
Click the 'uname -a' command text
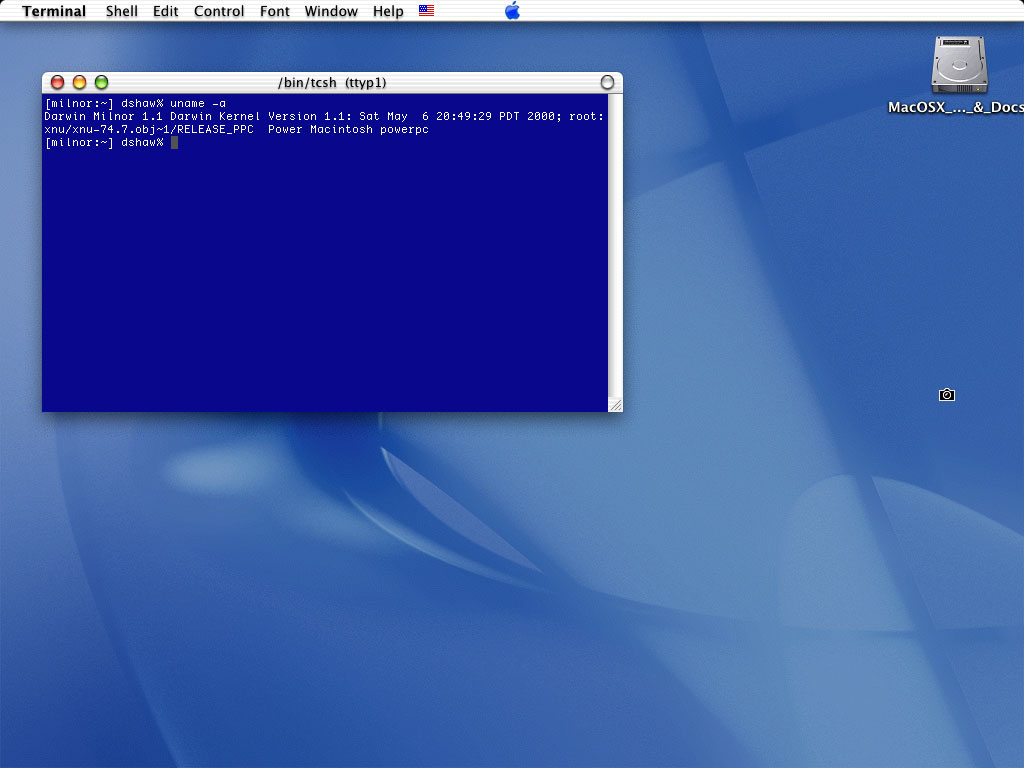click(198, 103)
